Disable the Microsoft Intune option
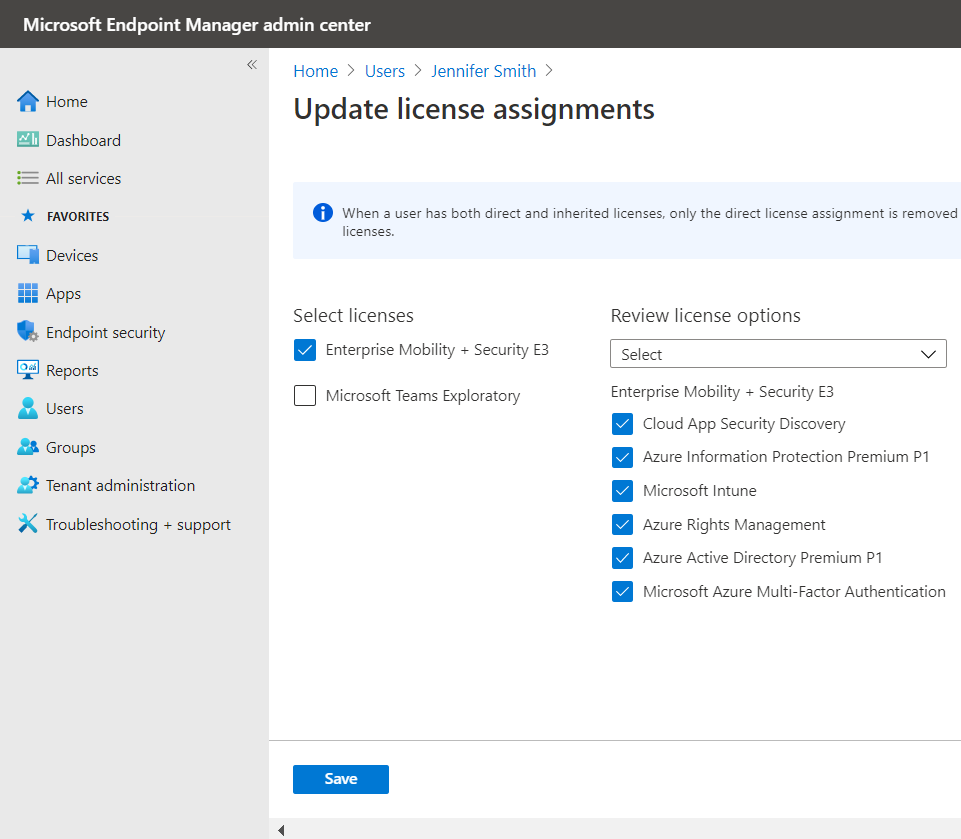Image resolution: width=961 pixels, height=839 pixels. (623, 490)
